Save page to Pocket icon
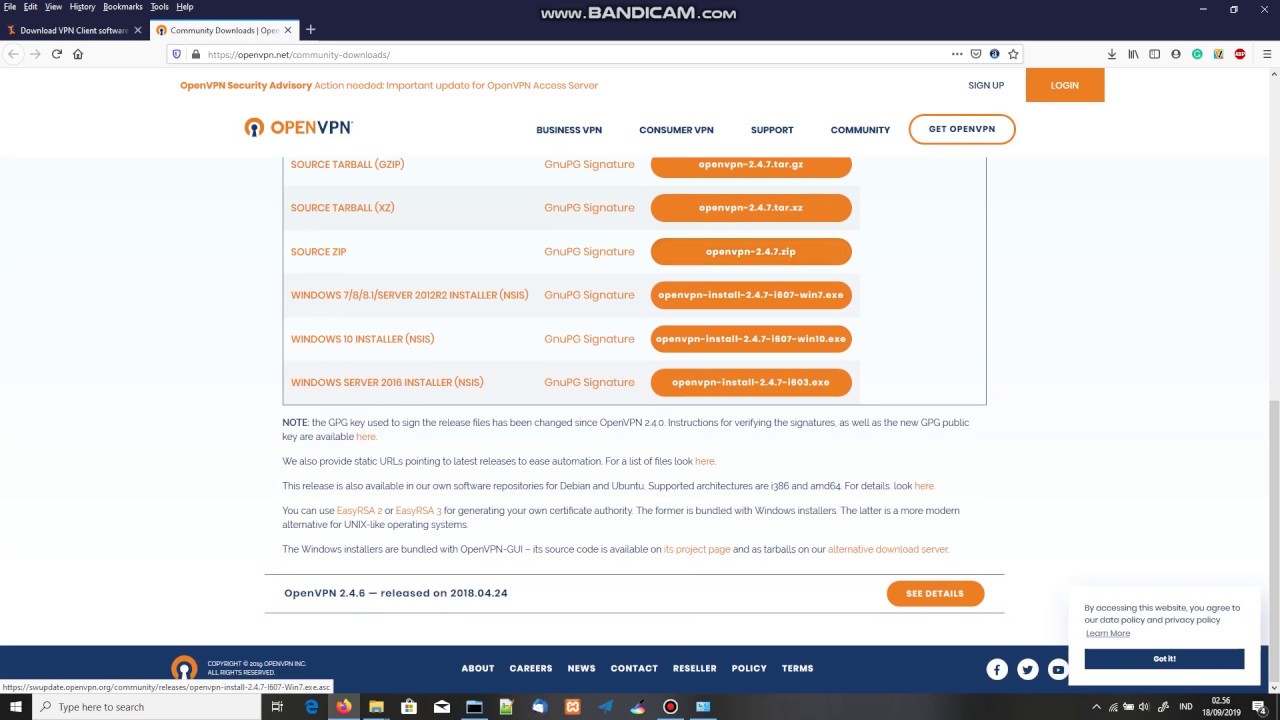The height and width of the screenshot is (720, 1280). [976, 54]
